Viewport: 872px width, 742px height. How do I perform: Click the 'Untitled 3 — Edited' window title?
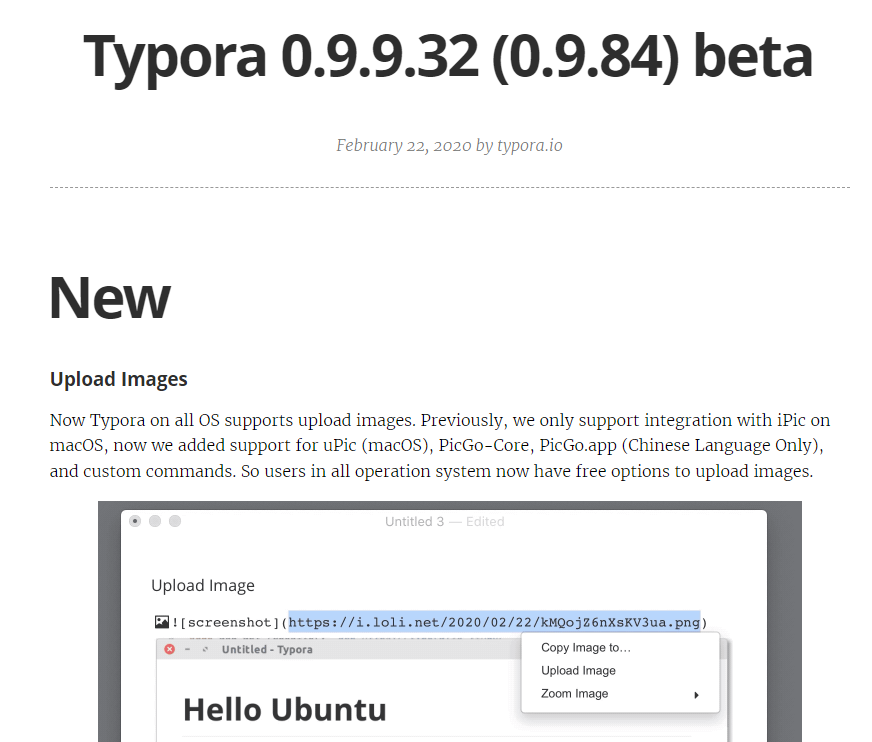[x=444, y=521]
